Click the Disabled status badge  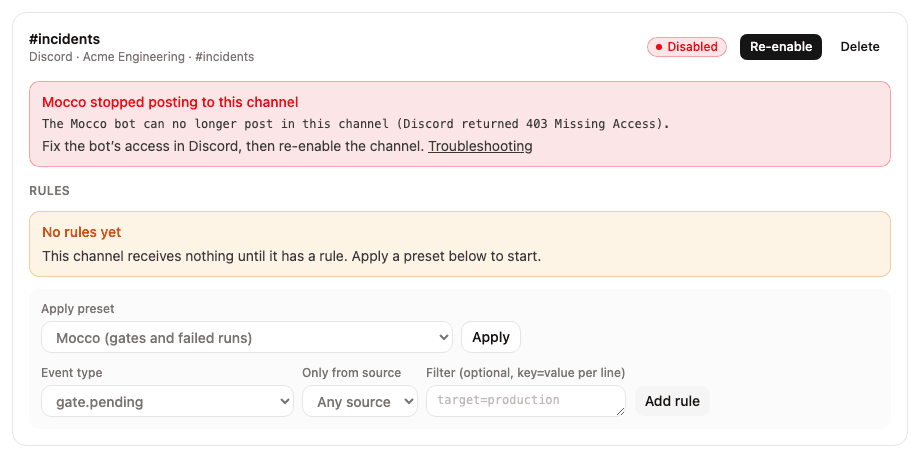[x=686, y=47]
